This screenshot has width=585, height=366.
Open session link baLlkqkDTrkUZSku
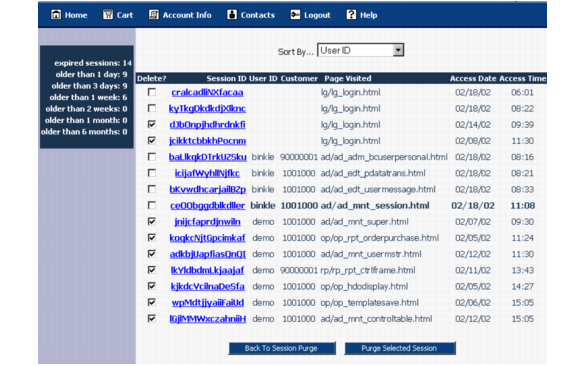pos(207,157)
